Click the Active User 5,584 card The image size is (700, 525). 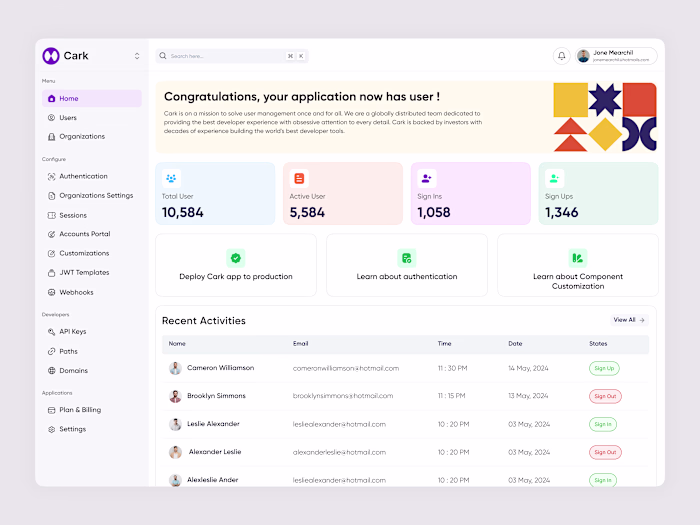pos(343,193)
